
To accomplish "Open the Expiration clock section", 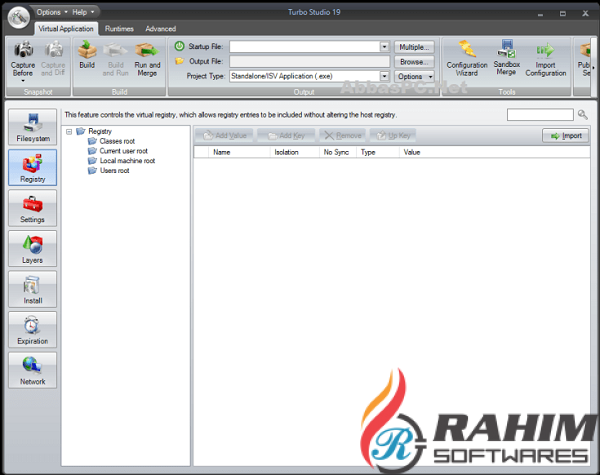I will pos(33,330).
